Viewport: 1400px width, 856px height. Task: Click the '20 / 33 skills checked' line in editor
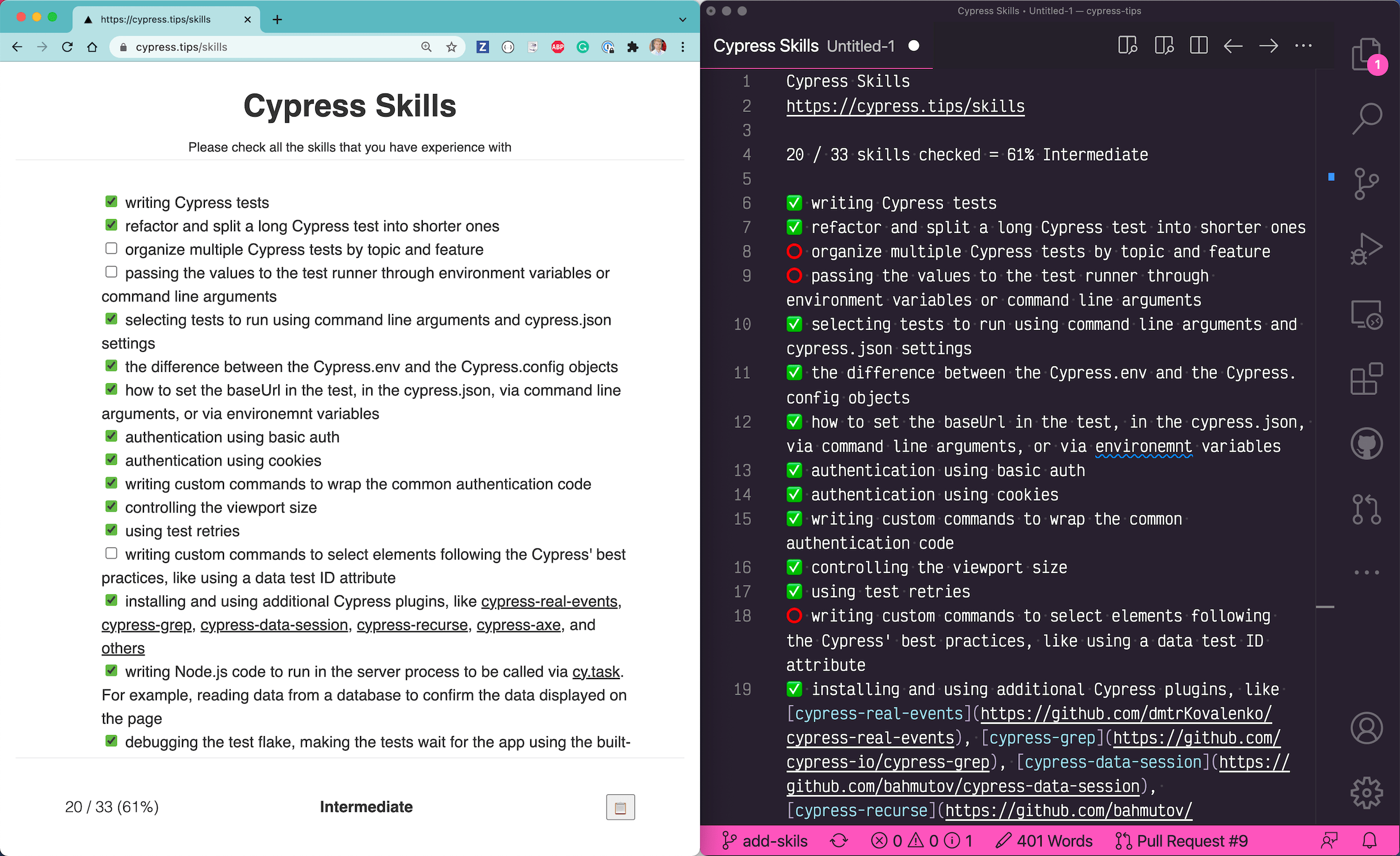tap(967, 155)
